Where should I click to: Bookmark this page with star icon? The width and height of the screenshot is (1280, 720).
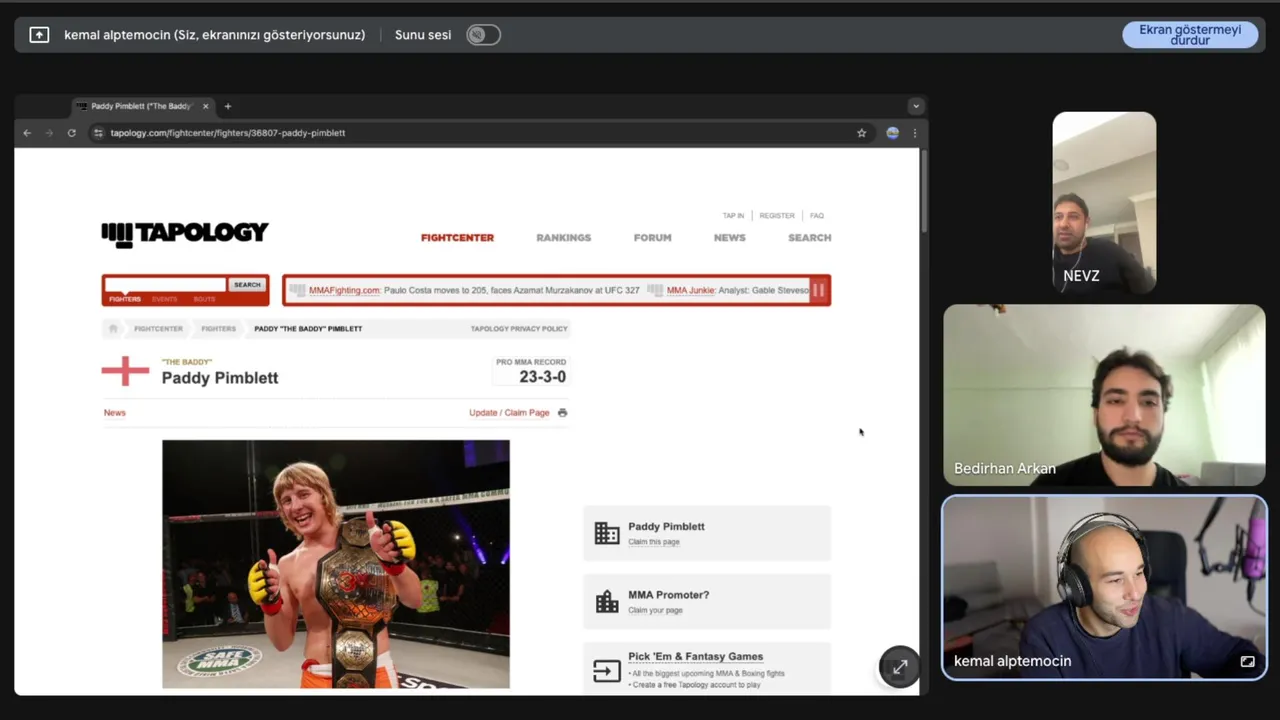click(x=861, y=133)
